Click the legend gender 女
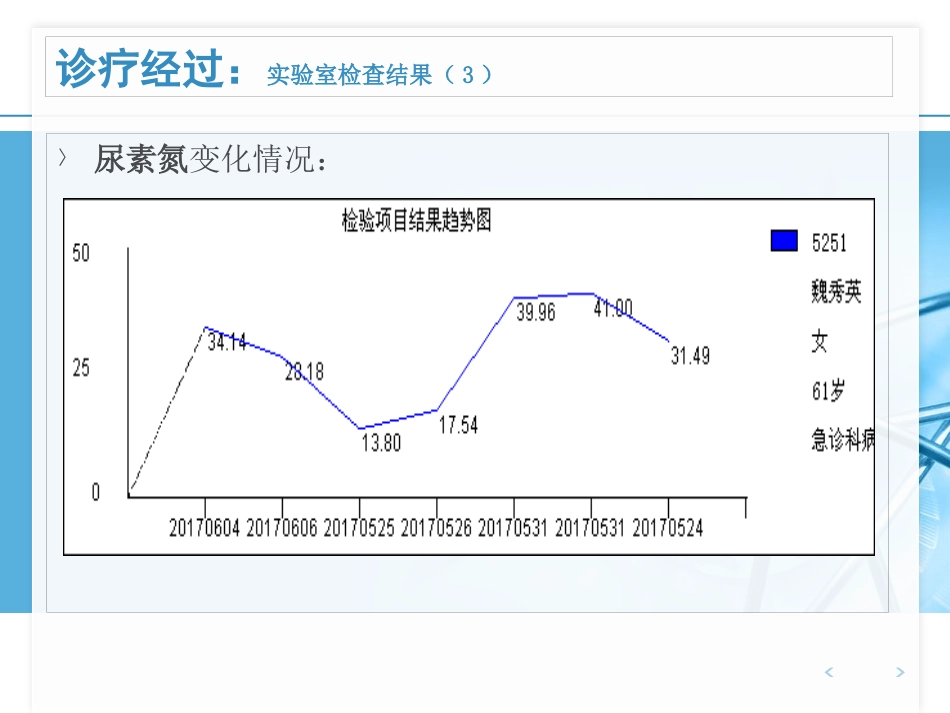Viewport: 950px width, 713px height. pos(819,341)
